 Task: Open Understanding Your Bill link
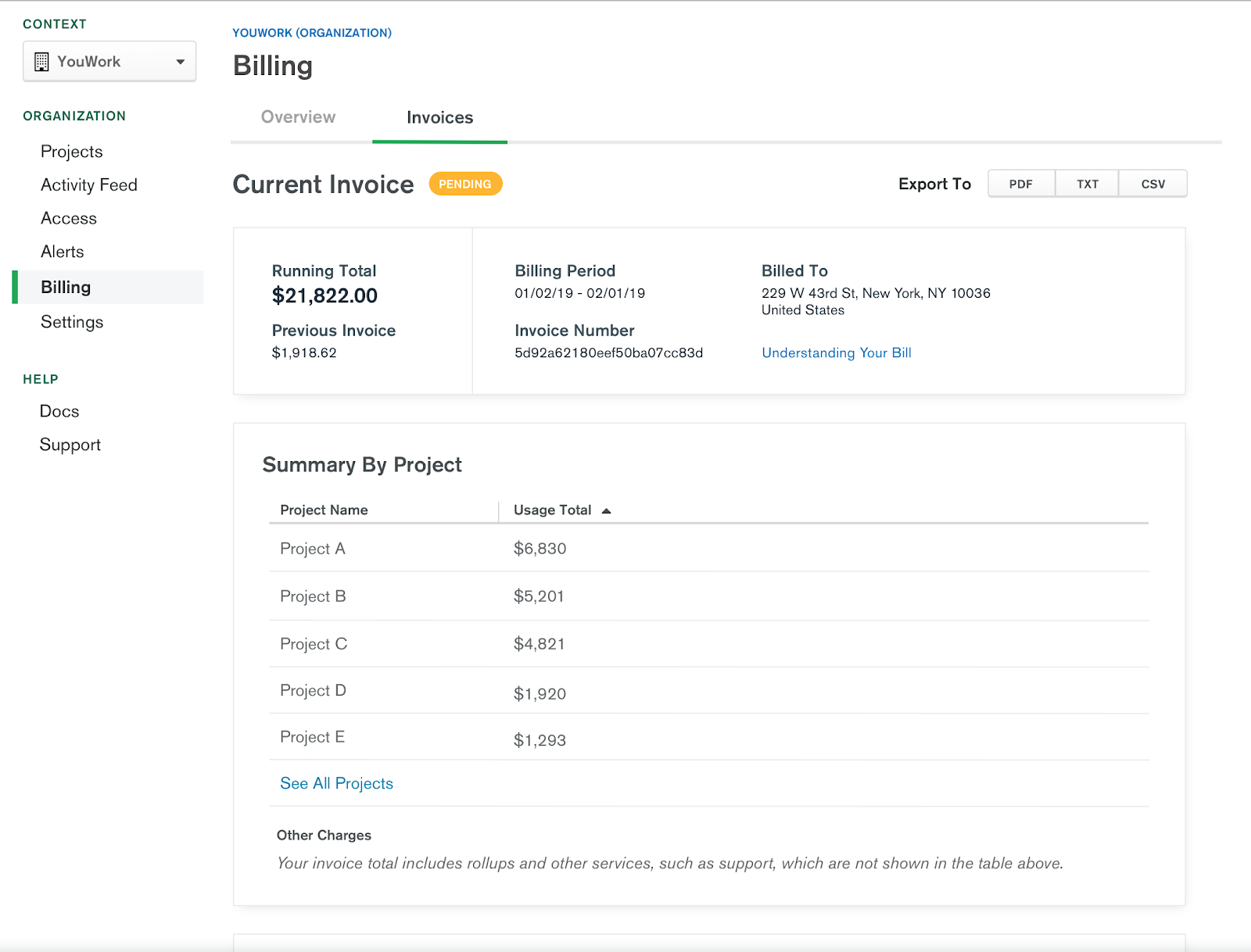(836, 353)
